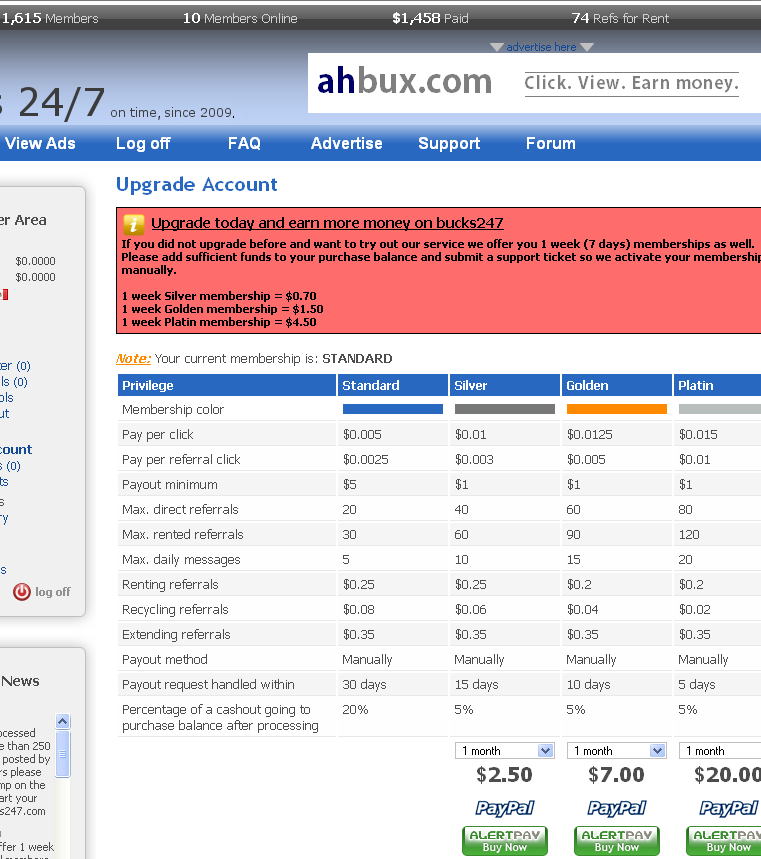Click the AlertPay Buy Now button for Golden
Image resolution: width=761 pixels, height=859 pixels.
616,841
